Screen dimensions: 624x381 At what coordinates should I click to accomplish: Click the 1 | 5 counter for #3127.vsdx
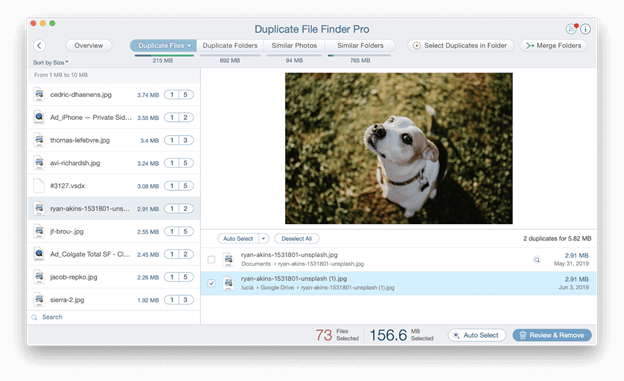[x=179, y=186]
